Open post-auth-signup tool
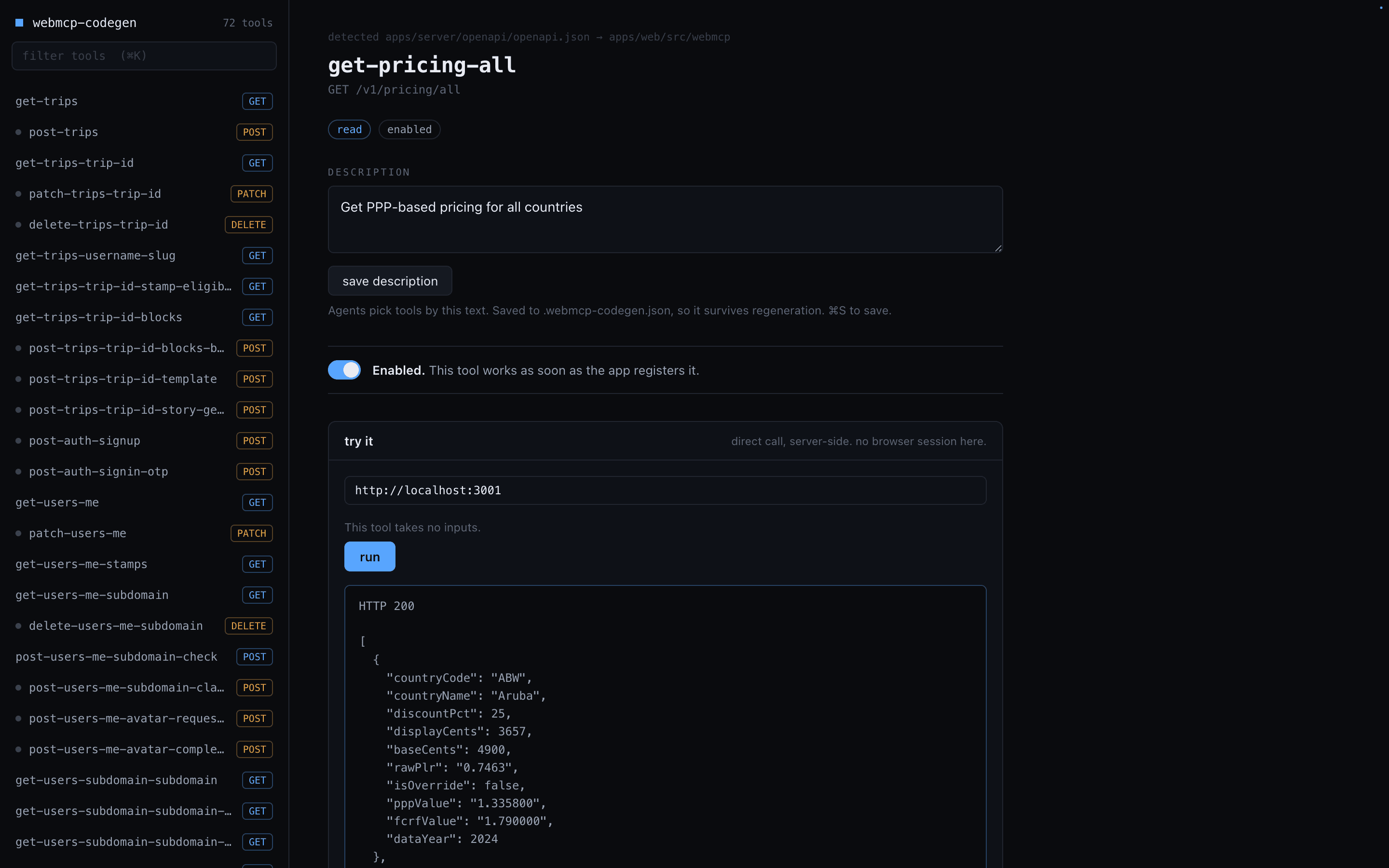The height and width of the screenshot is (868, 1389). click(144, 441)
